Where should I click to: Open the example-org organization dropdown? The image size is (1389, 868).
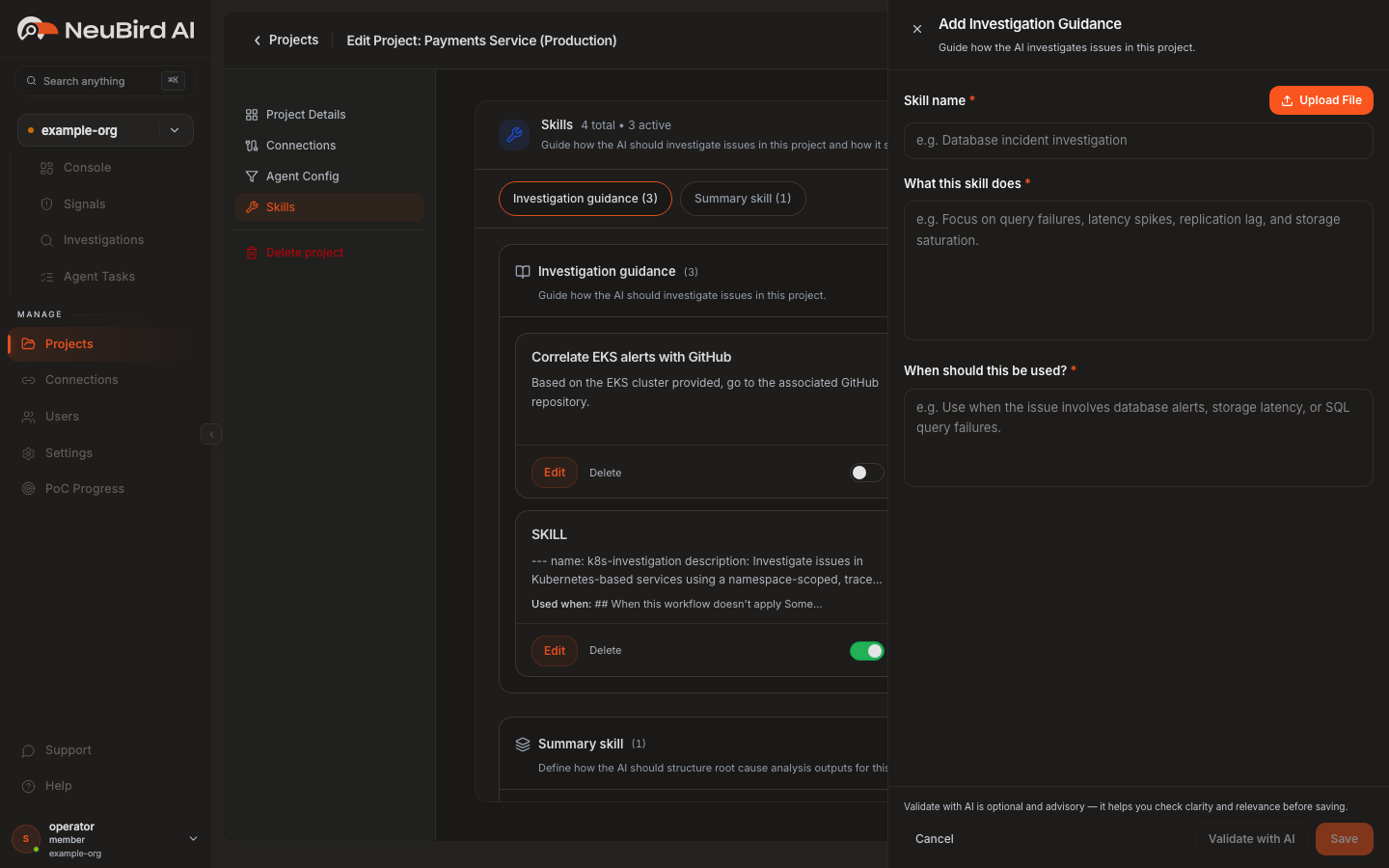[x=105, y=130]
